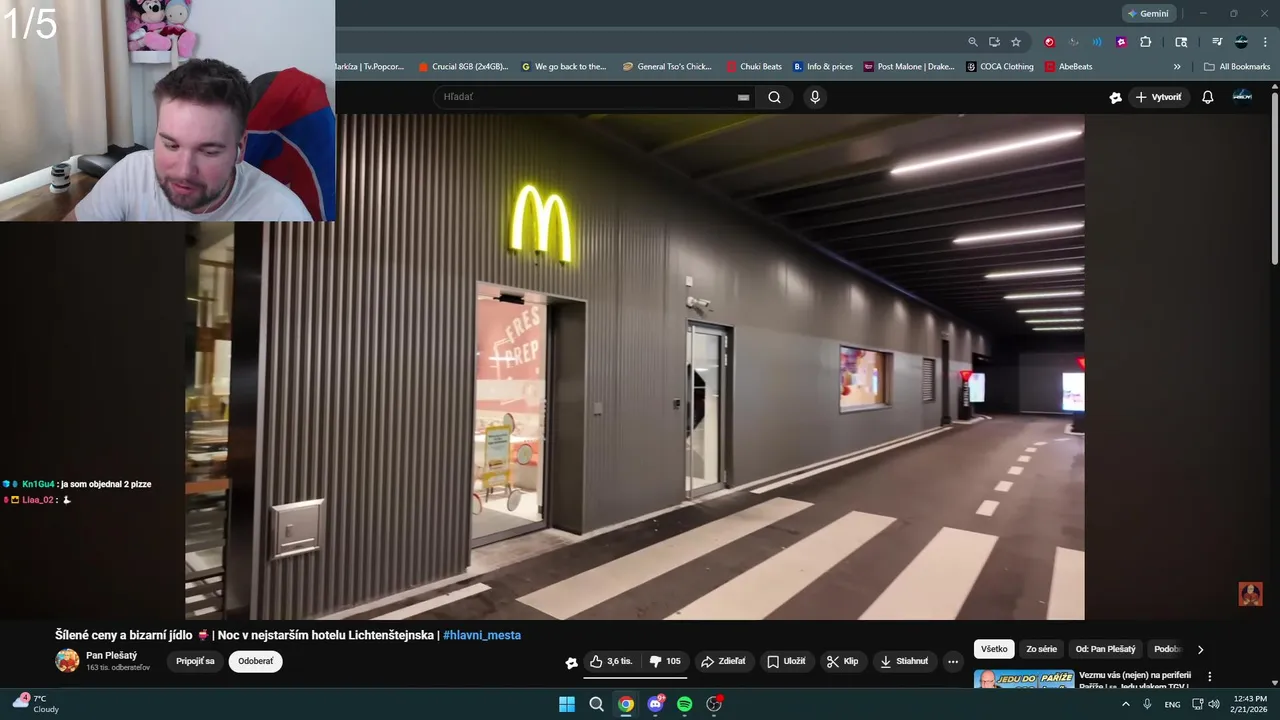Click the purple star extension icon

tap(1121, 42)
